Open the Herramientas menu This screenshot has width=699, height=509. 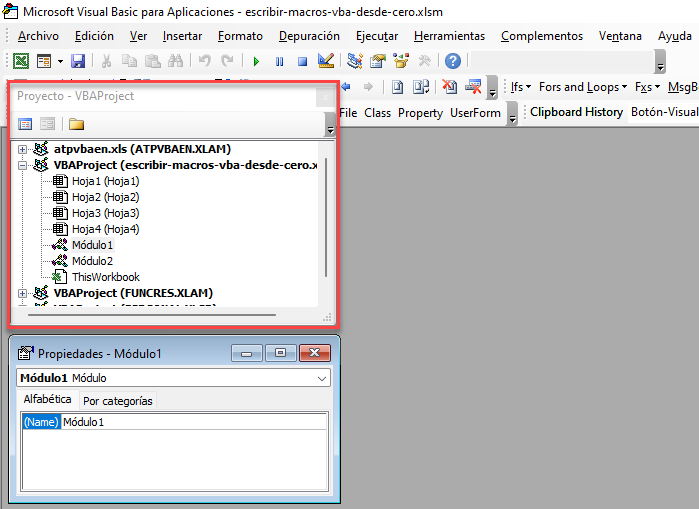tap(449, 36)
